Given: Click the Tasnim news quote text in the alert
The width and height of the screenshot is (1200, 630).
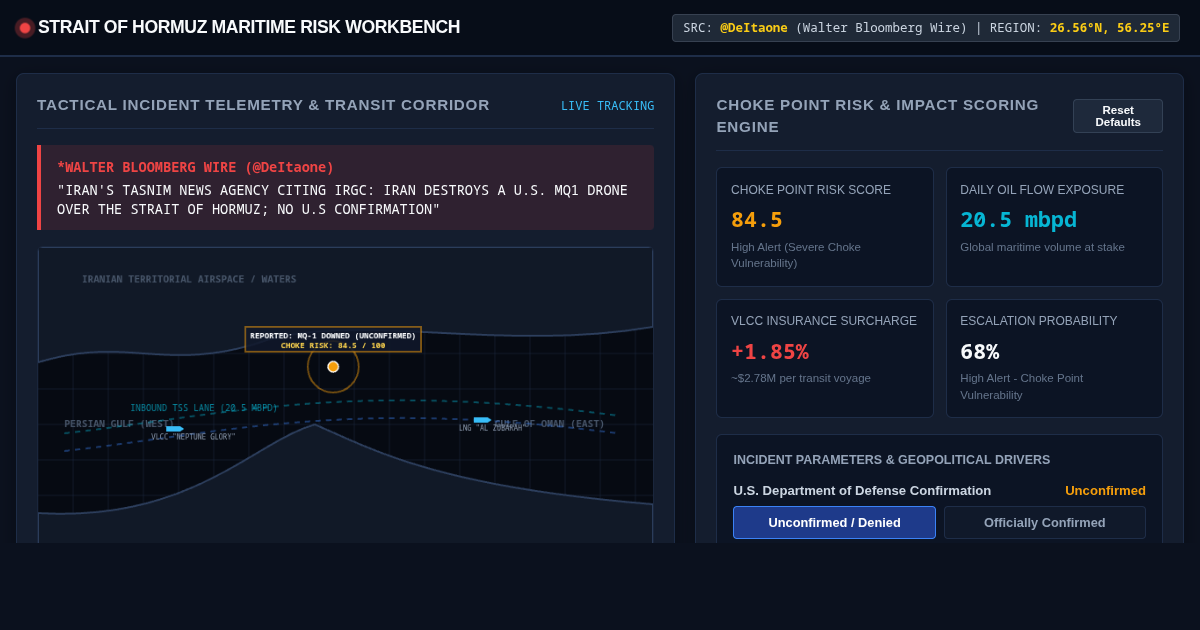Looking at the screenshot, I should pos(342,199).
